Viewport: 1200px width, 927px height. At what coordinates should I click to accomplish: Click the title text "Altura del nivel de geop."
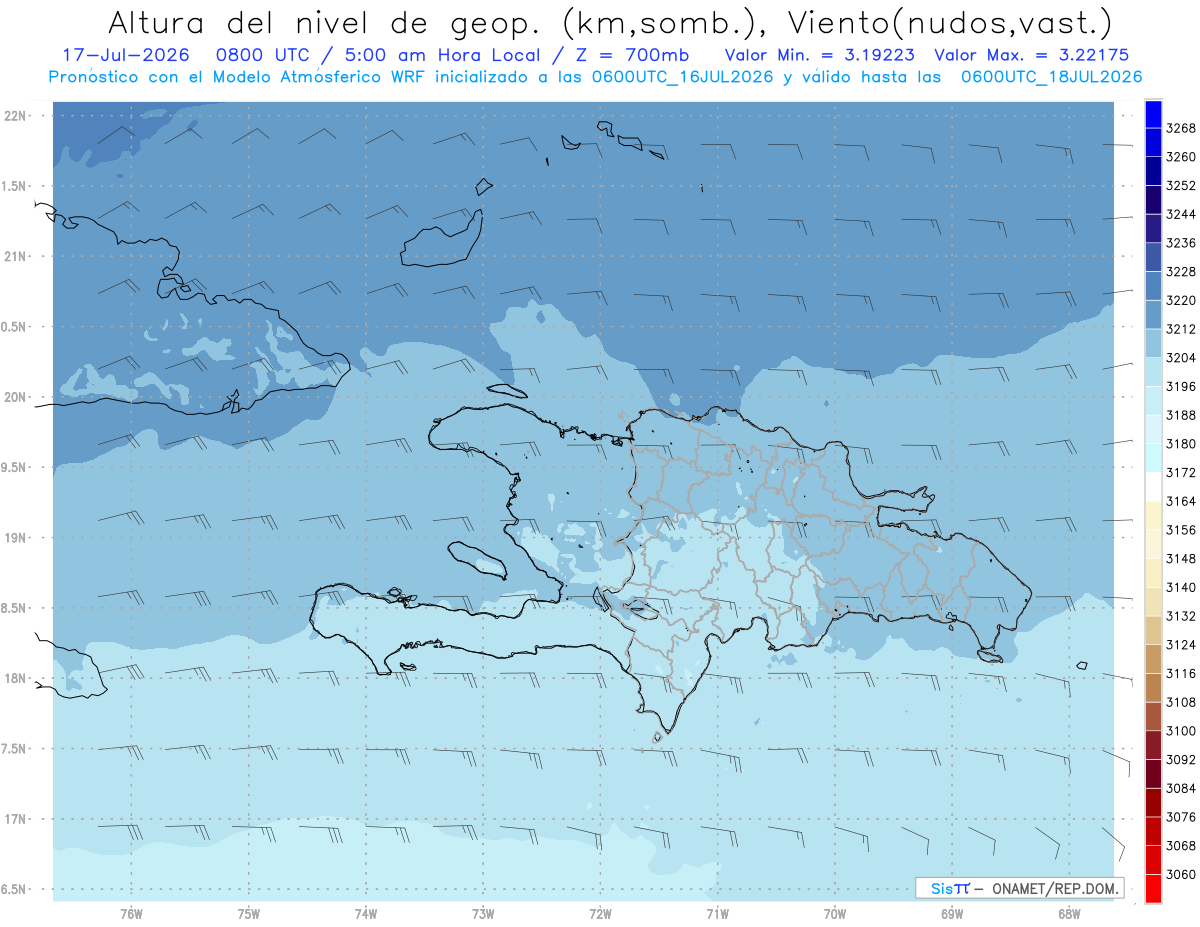322,22
